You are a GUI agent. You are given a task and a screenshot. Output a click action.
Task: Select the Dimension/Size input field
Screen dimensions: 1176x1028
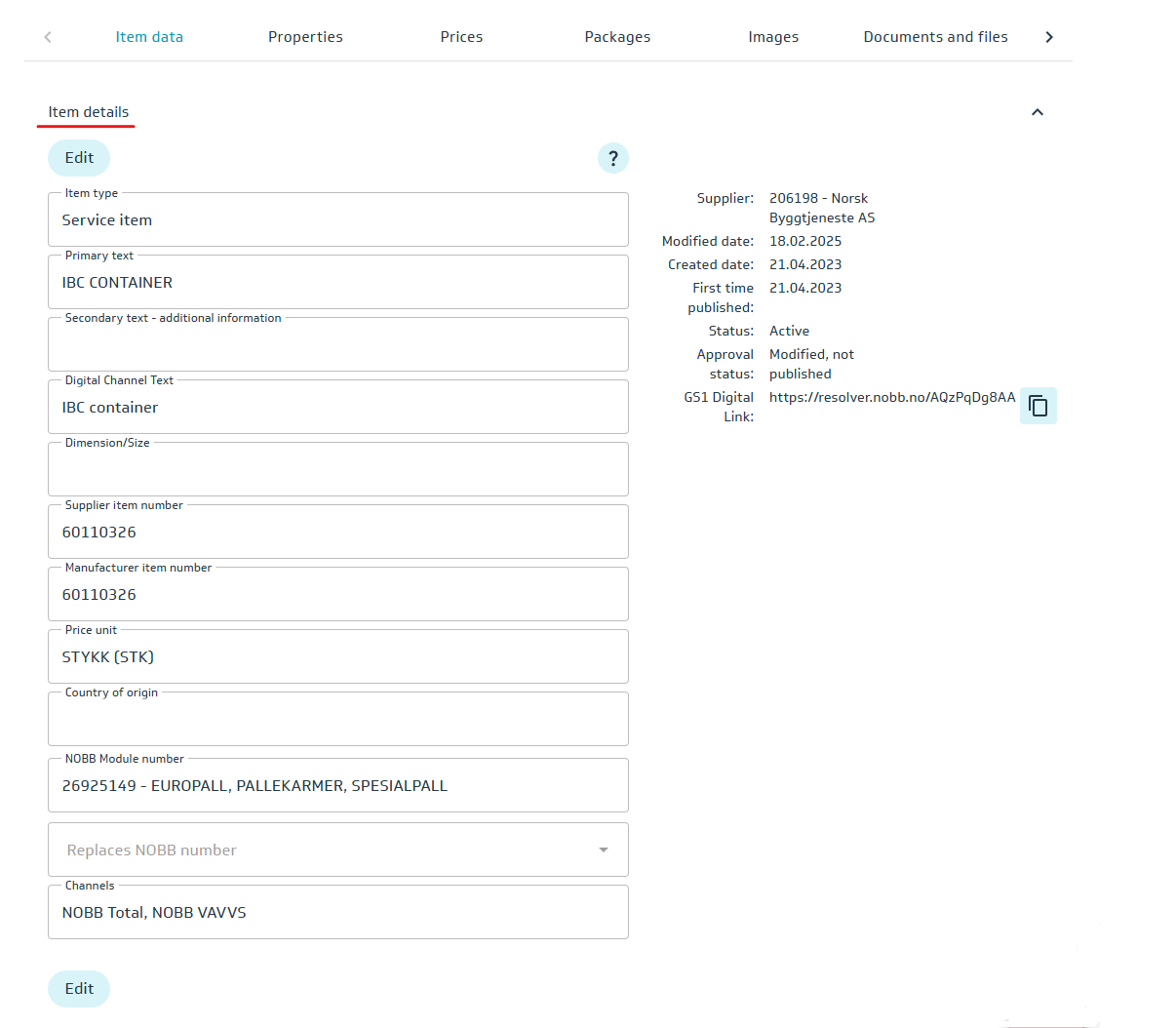tap(337, 470)
